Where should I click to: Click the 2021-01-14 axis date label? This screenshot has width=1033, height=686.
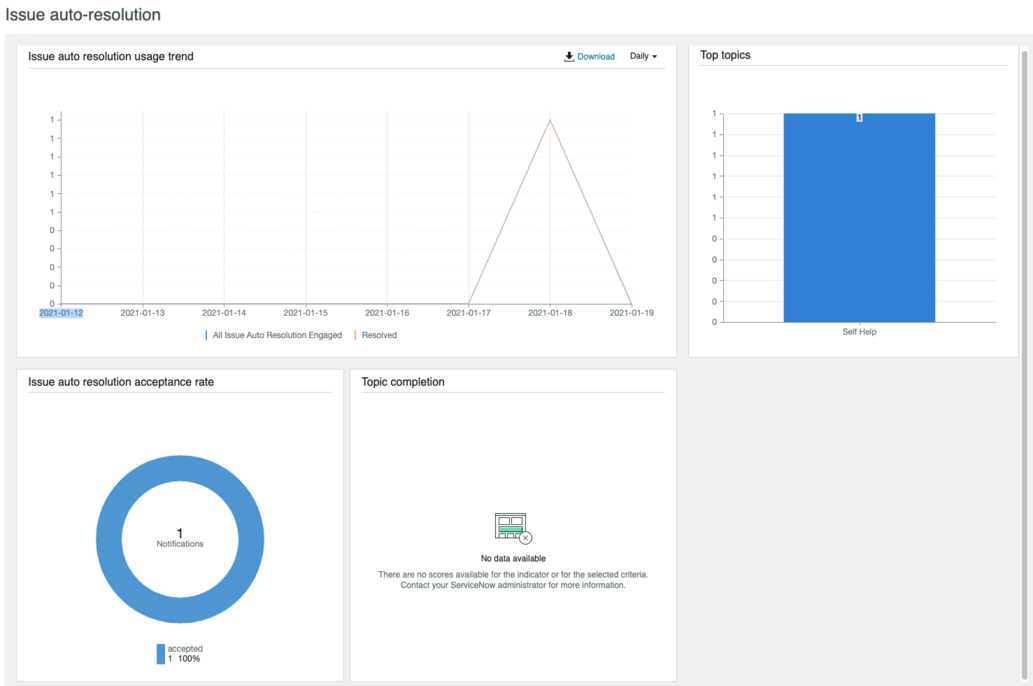(x=224, y=313)
